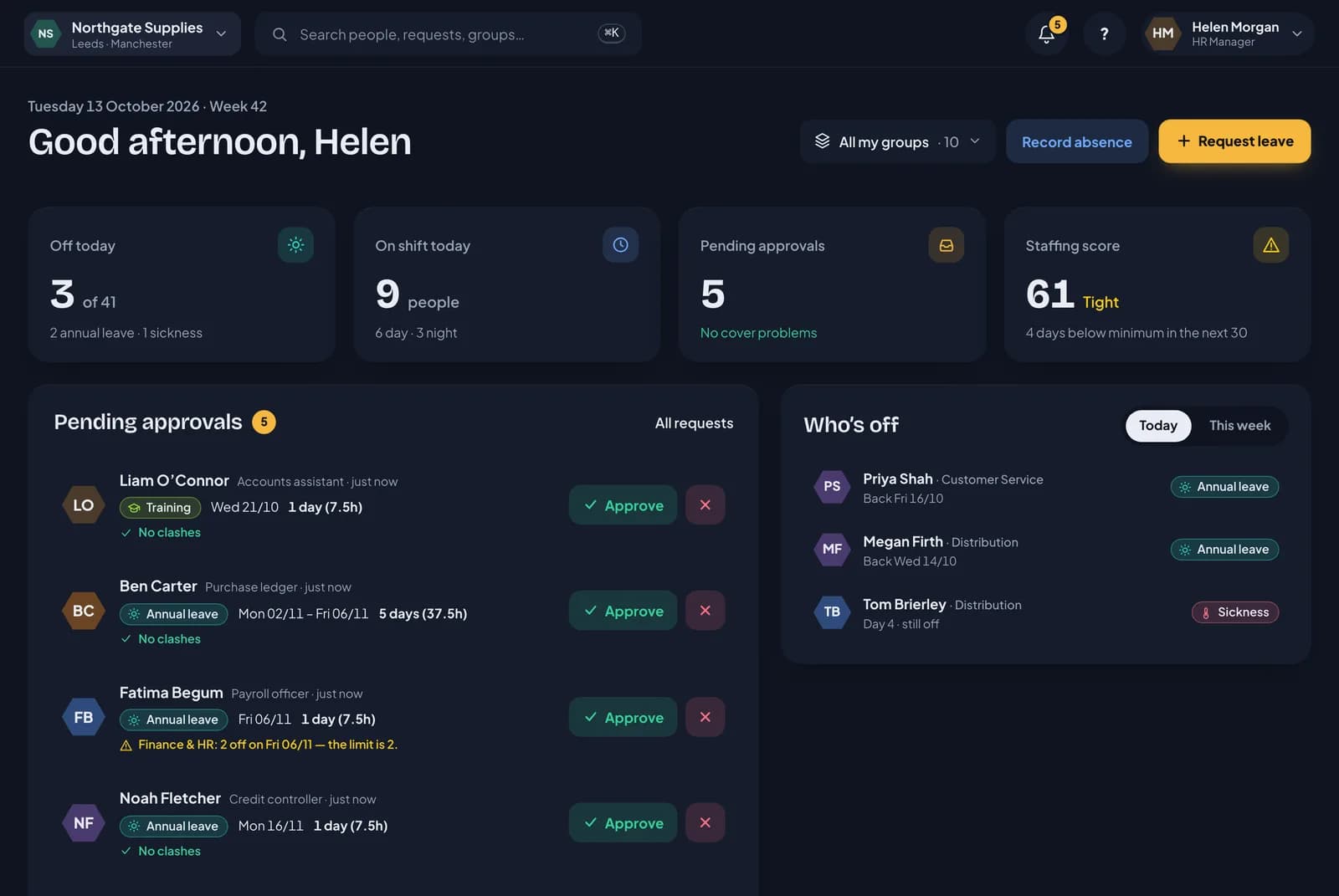This screenshot has width=1339, height=896.
Task: Click the LO avatar for Liam O'Connor
Action: (x=83, y=505)
